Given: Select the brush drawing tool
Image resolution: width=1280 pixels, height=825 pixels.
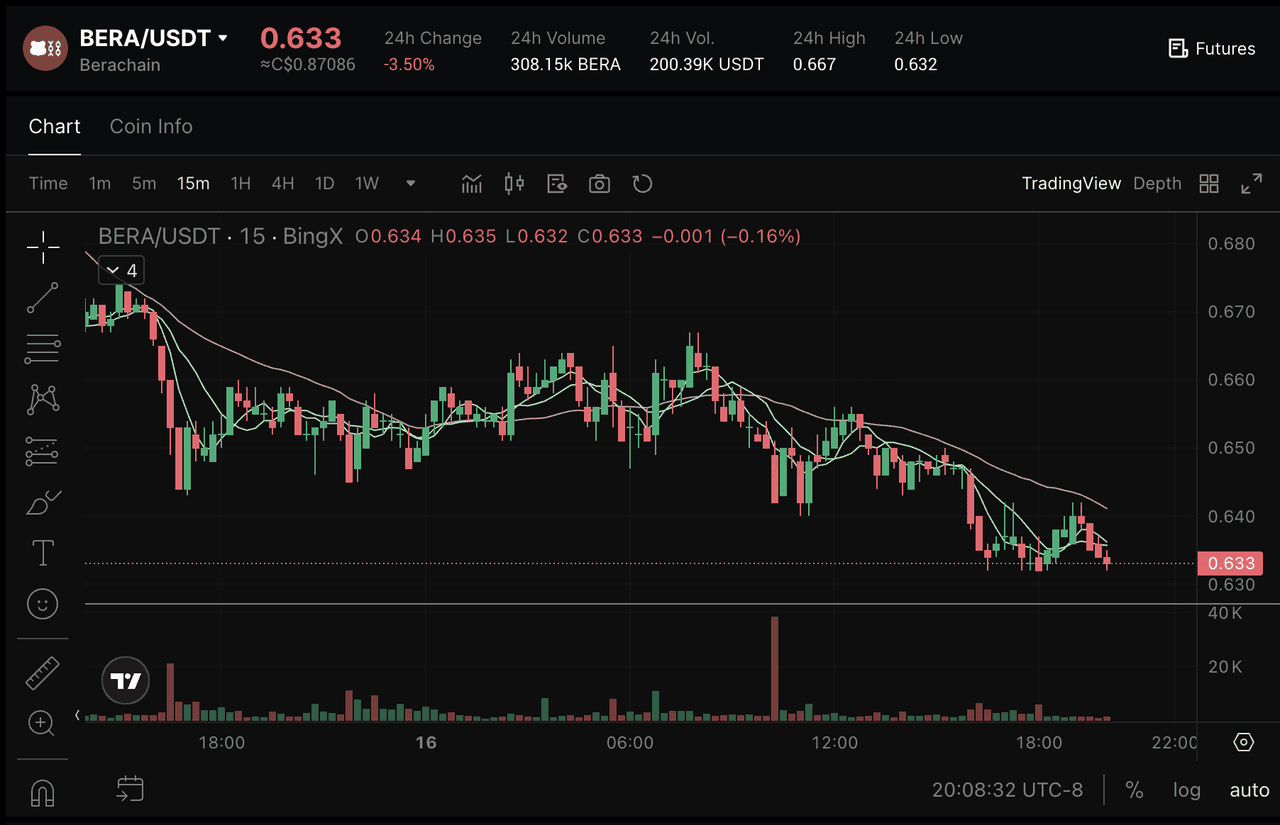Looking at the screenshot, I should pyautogui.click(x=42, y=502).
